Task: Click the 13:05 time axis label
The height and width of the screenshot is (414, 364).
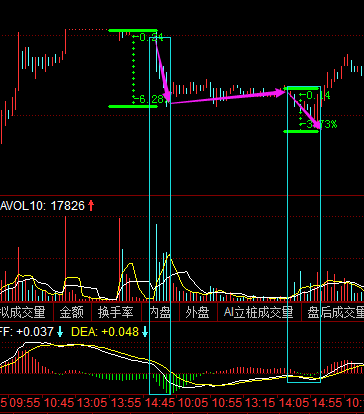Action: click(92, 403)
